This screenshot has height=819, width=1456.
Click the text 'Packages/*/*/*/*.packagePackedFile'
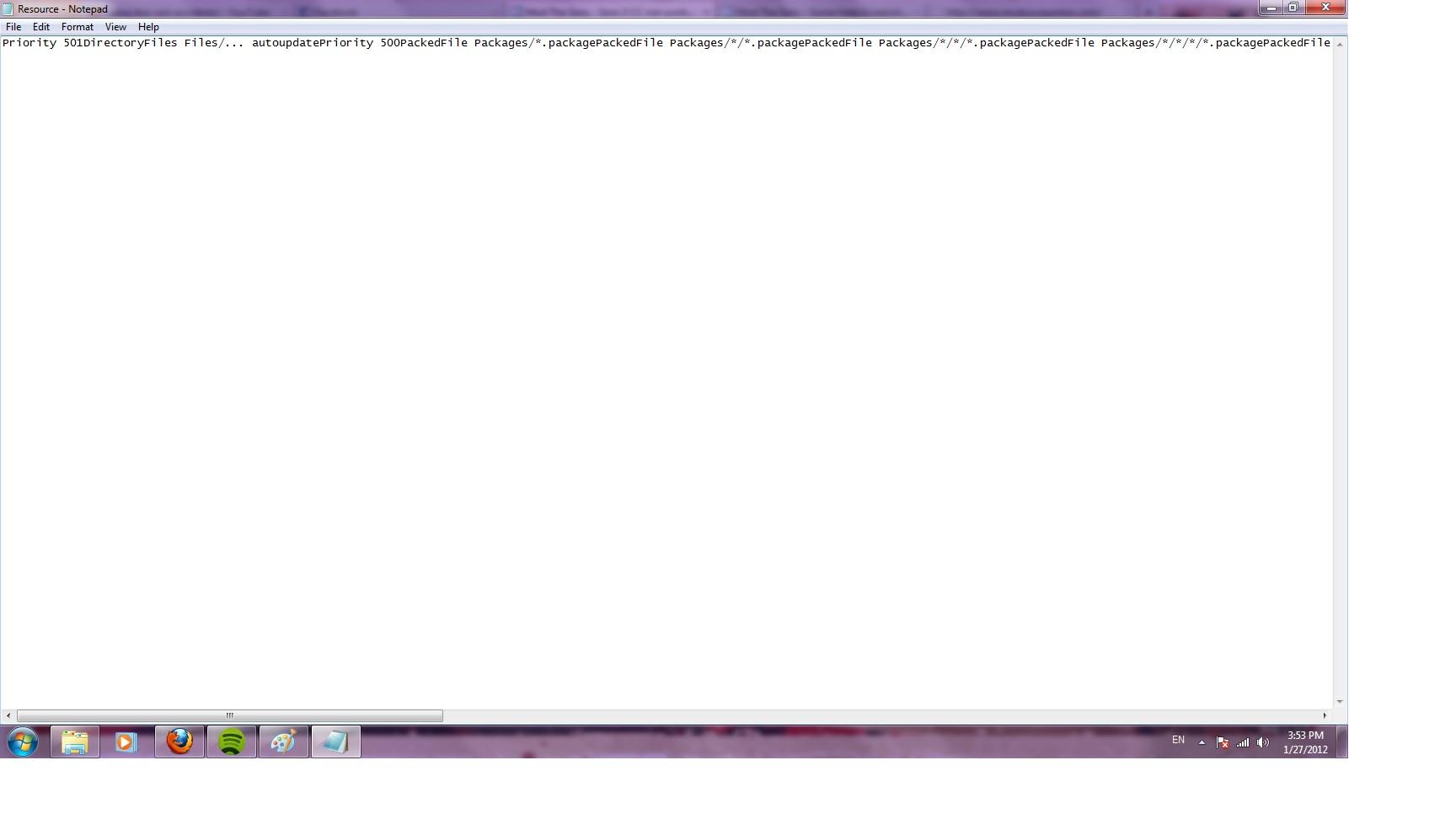coord(1216,43)
